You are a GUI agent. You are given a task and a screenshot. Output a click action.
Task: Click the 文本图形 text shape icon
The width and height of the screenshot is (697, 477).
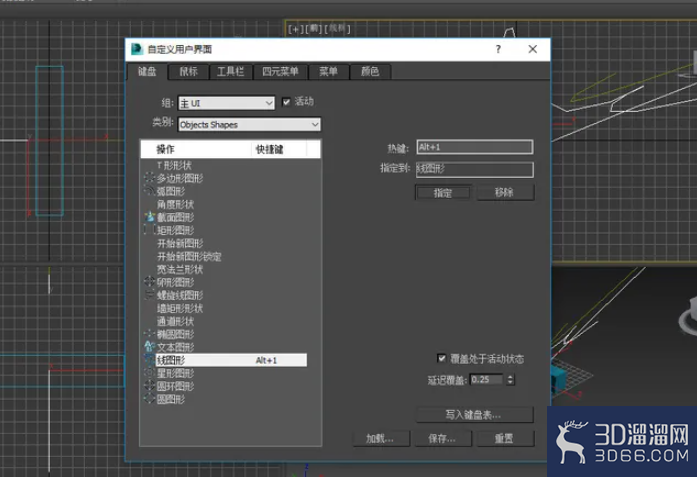149,347
